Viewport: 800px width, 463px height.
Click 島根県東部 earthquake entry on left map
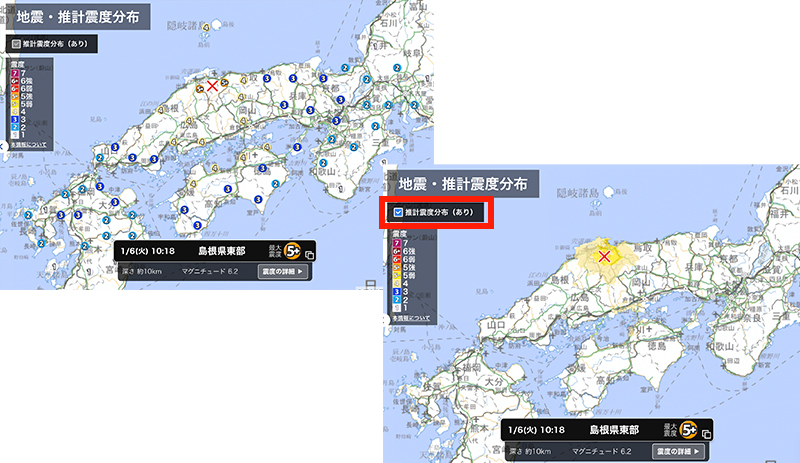222,250
